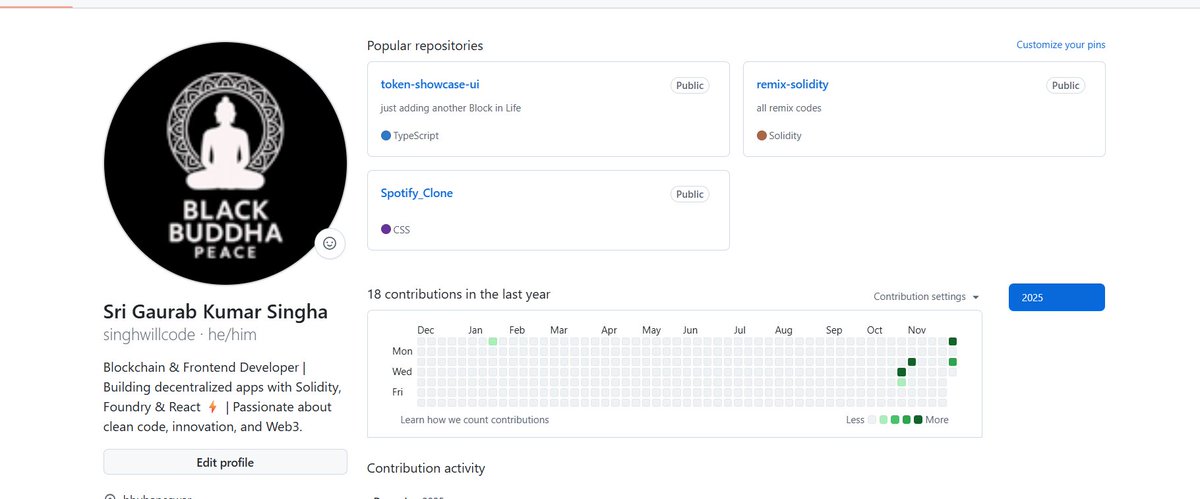Click the Fri weekday label
Viewport: 1200px width, 499px height.
click(397, 392)
